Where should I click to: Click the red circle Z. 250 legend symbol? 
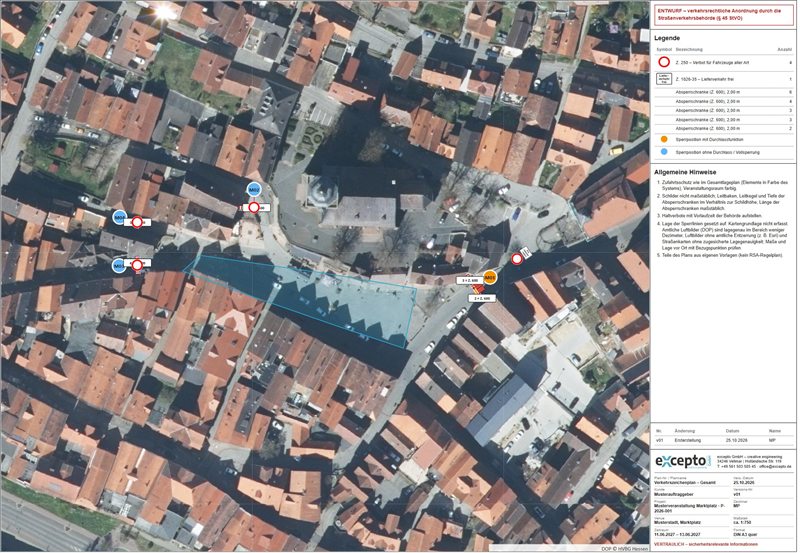click(664, 63)
